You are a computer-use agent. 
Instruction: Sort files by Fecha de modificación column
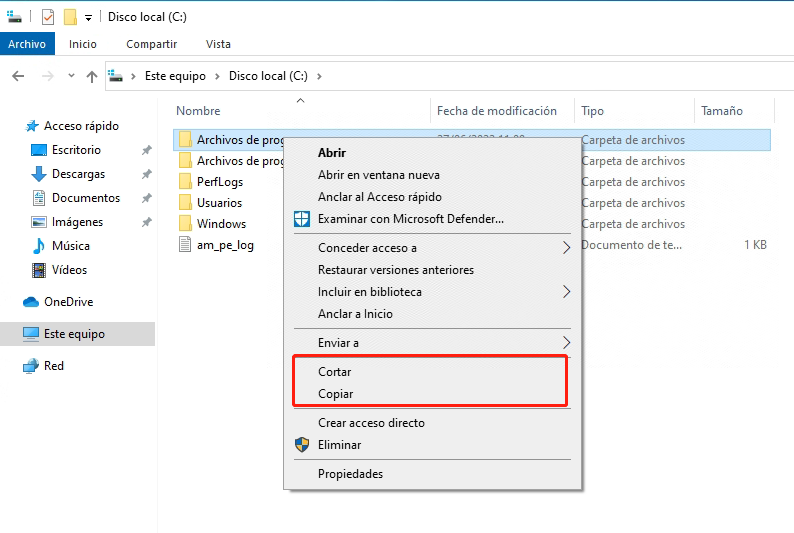pyautogui.click(x=497, y=111)
